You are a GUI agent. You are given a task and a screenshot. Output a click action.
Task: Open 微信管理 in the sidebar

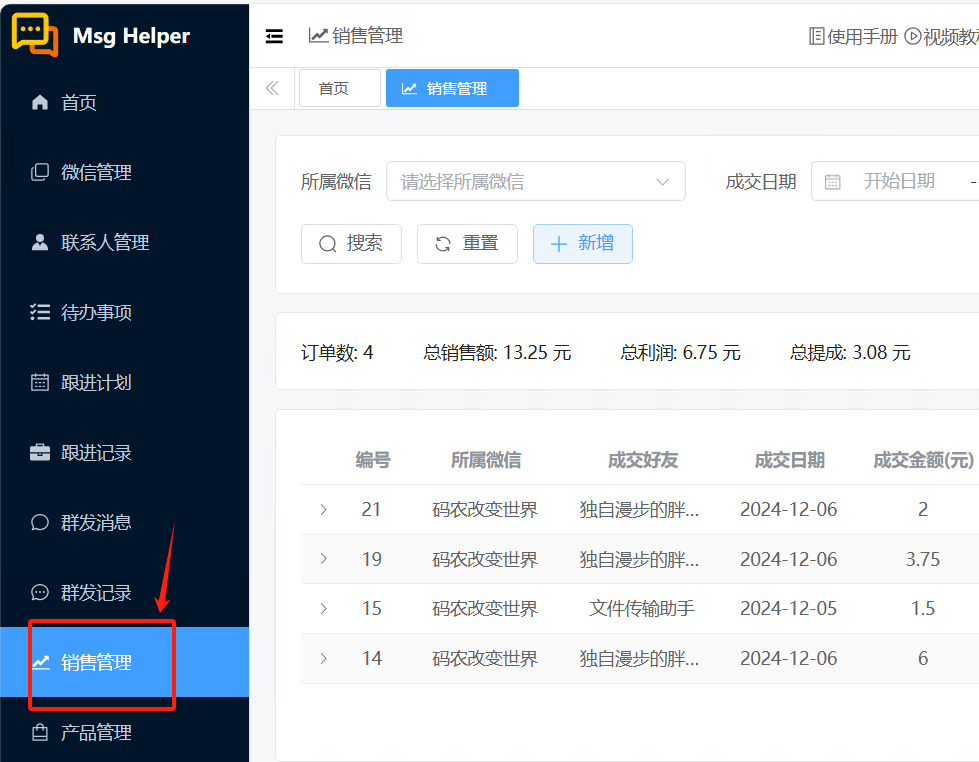[x=124, y=172]
